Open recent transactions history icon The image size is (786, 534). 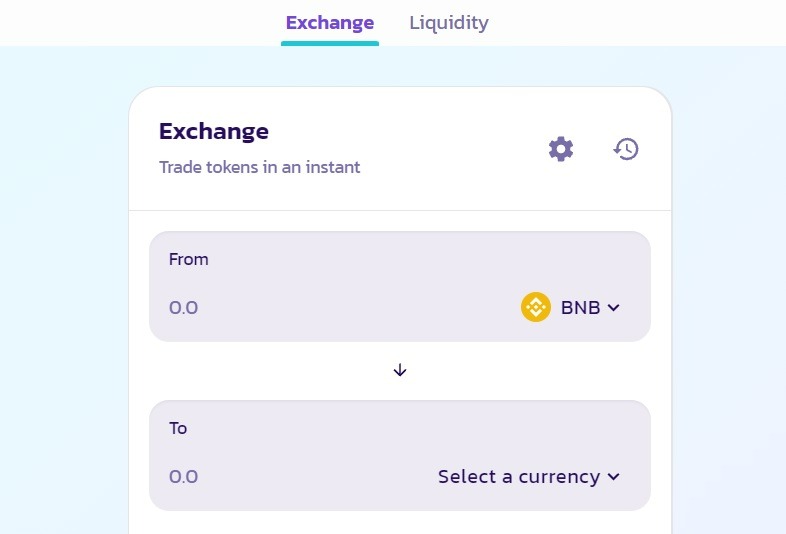point(626,149)
